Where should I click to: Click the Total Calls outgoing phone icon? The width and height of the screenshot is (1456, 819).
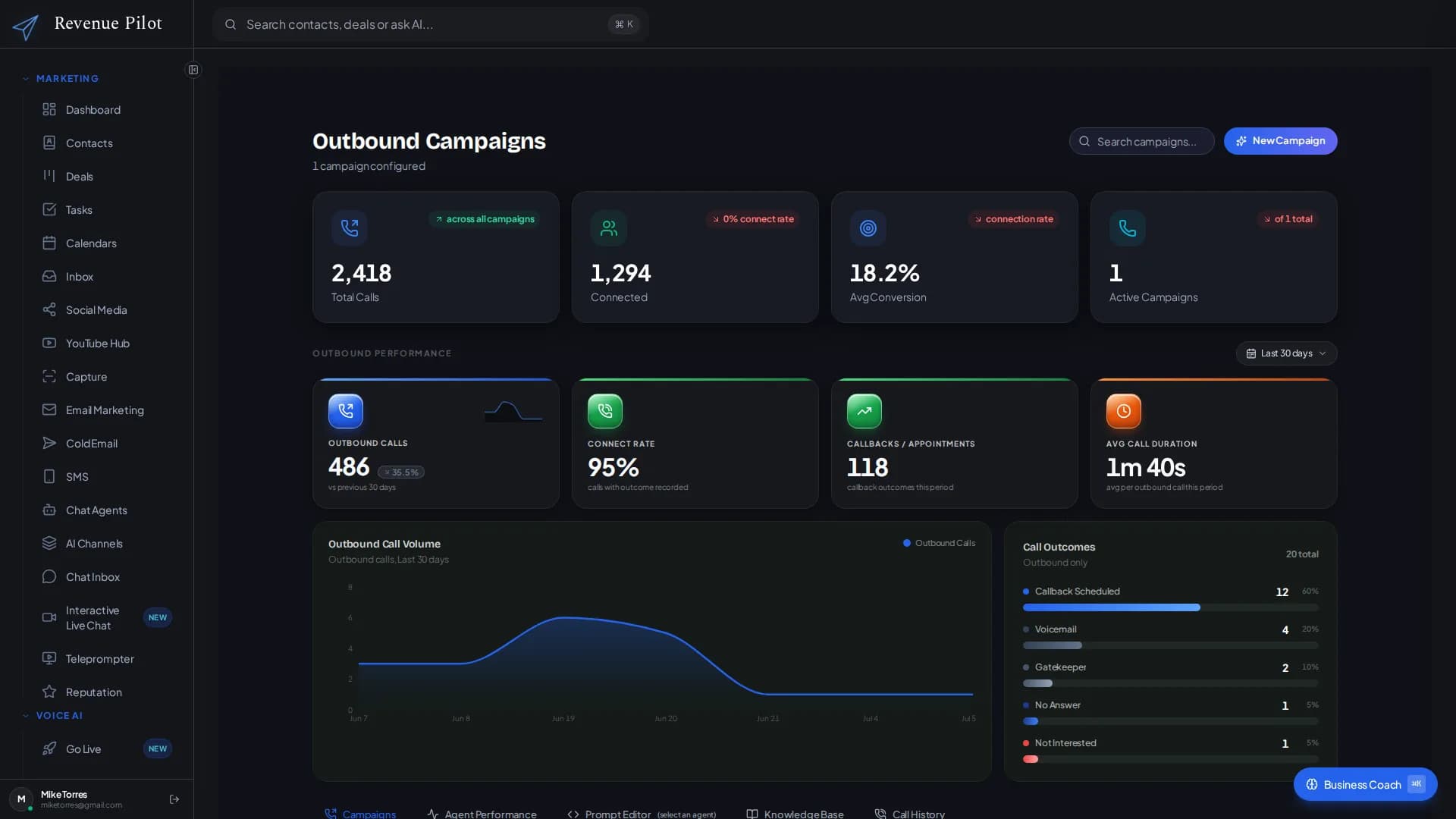tap(350, 227)
